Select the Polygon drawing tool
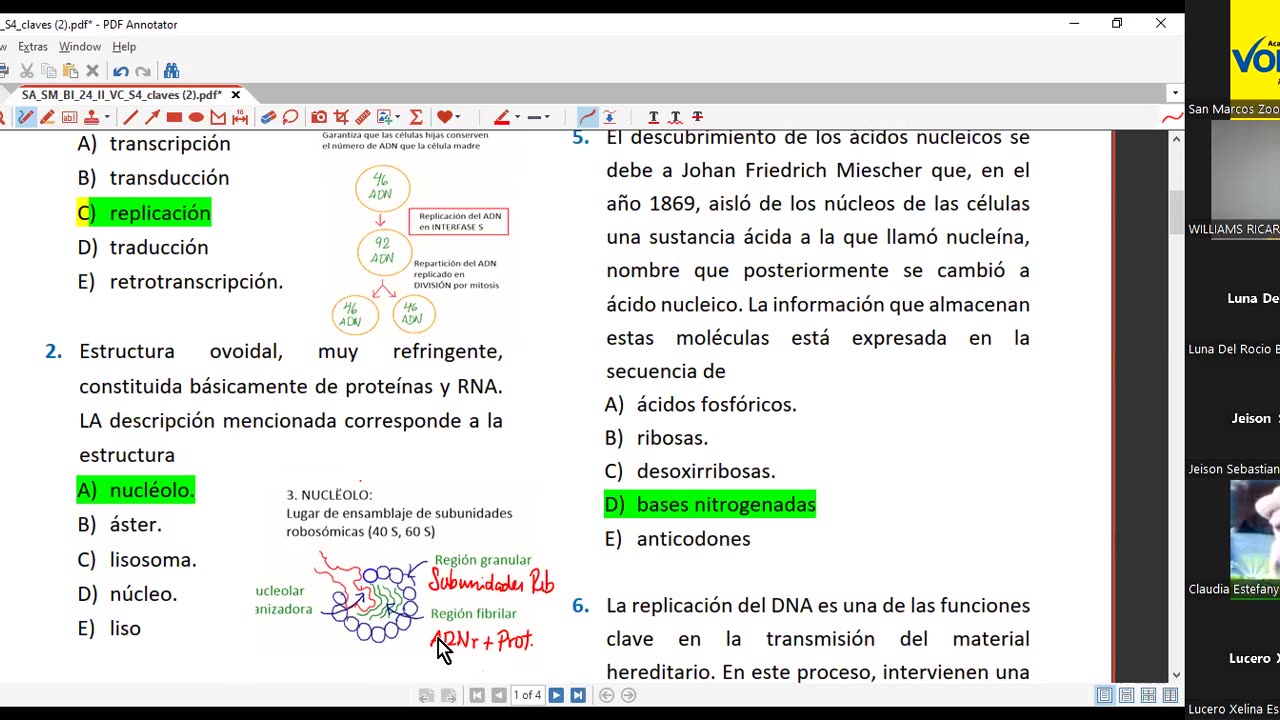 pos(218,117)
